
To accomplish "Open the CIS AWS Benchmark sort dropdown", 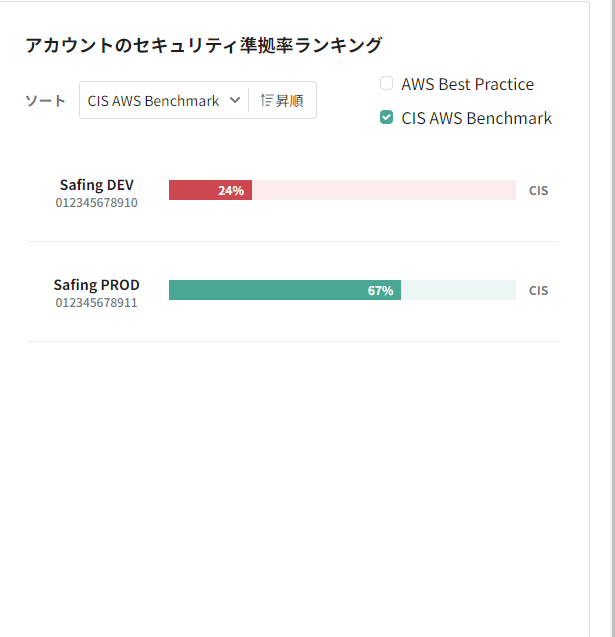I will click(164, 100).
